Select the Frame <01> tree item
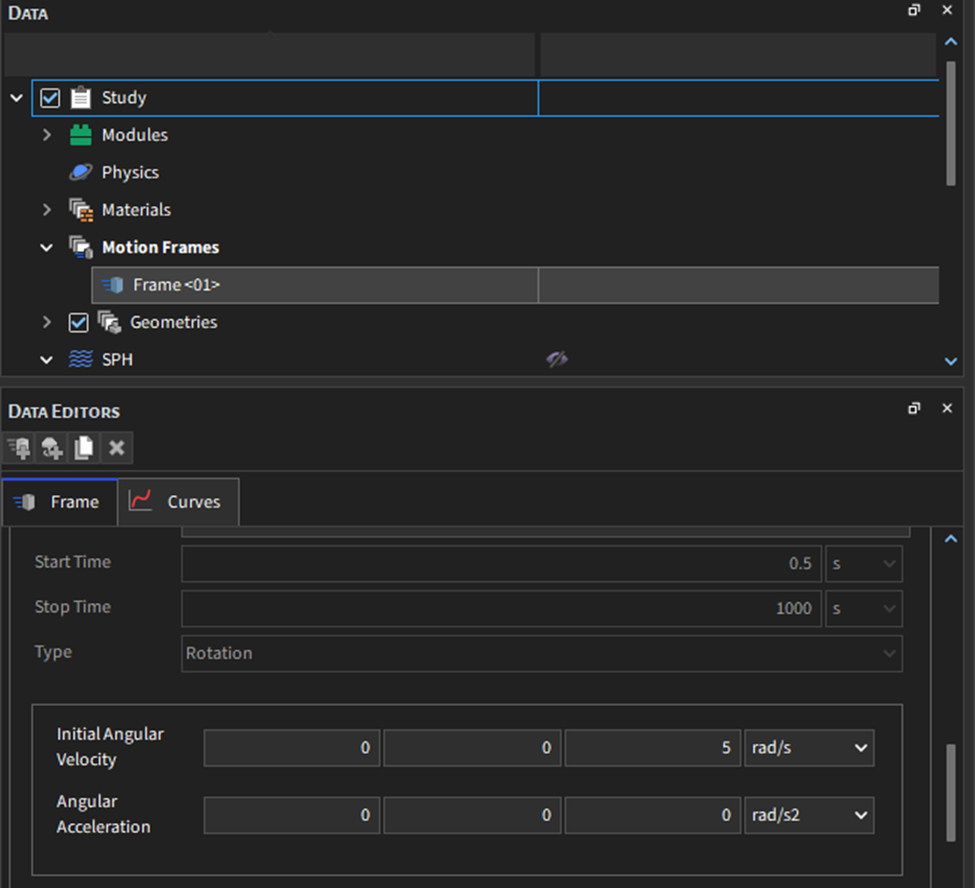This screenshot has width=975, height=888. click(x=176, y=285)
